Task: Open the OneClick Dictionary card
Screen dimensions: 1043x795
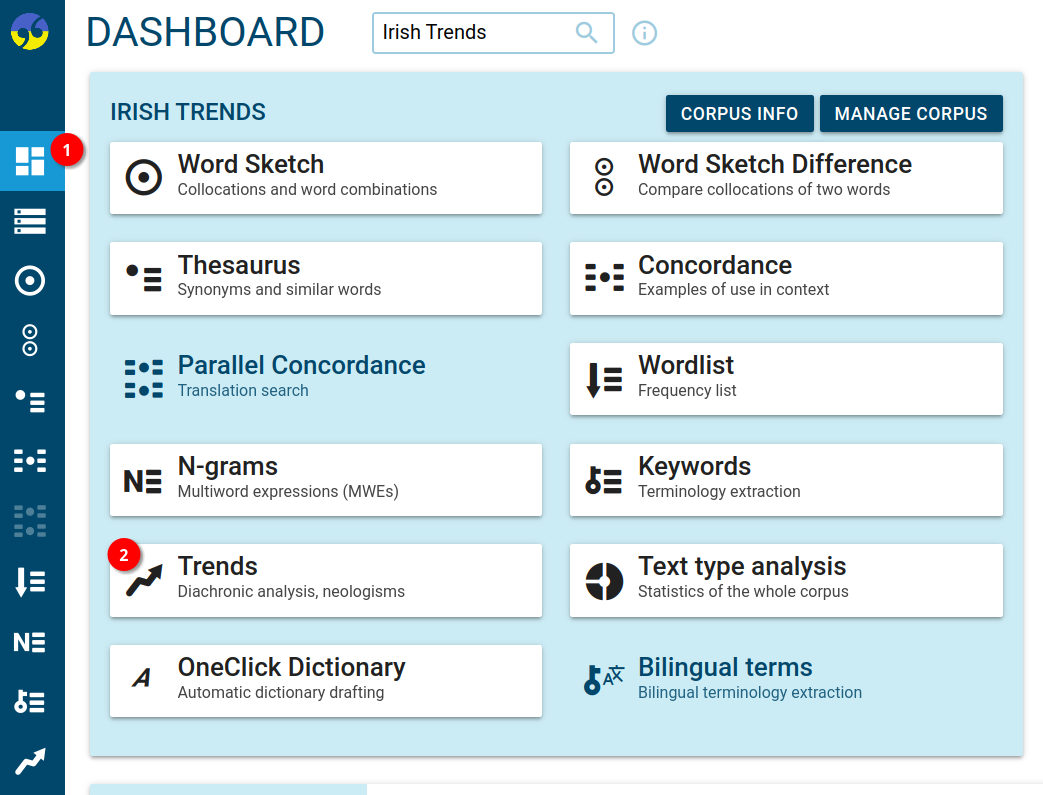Action: tap(325, 680)
